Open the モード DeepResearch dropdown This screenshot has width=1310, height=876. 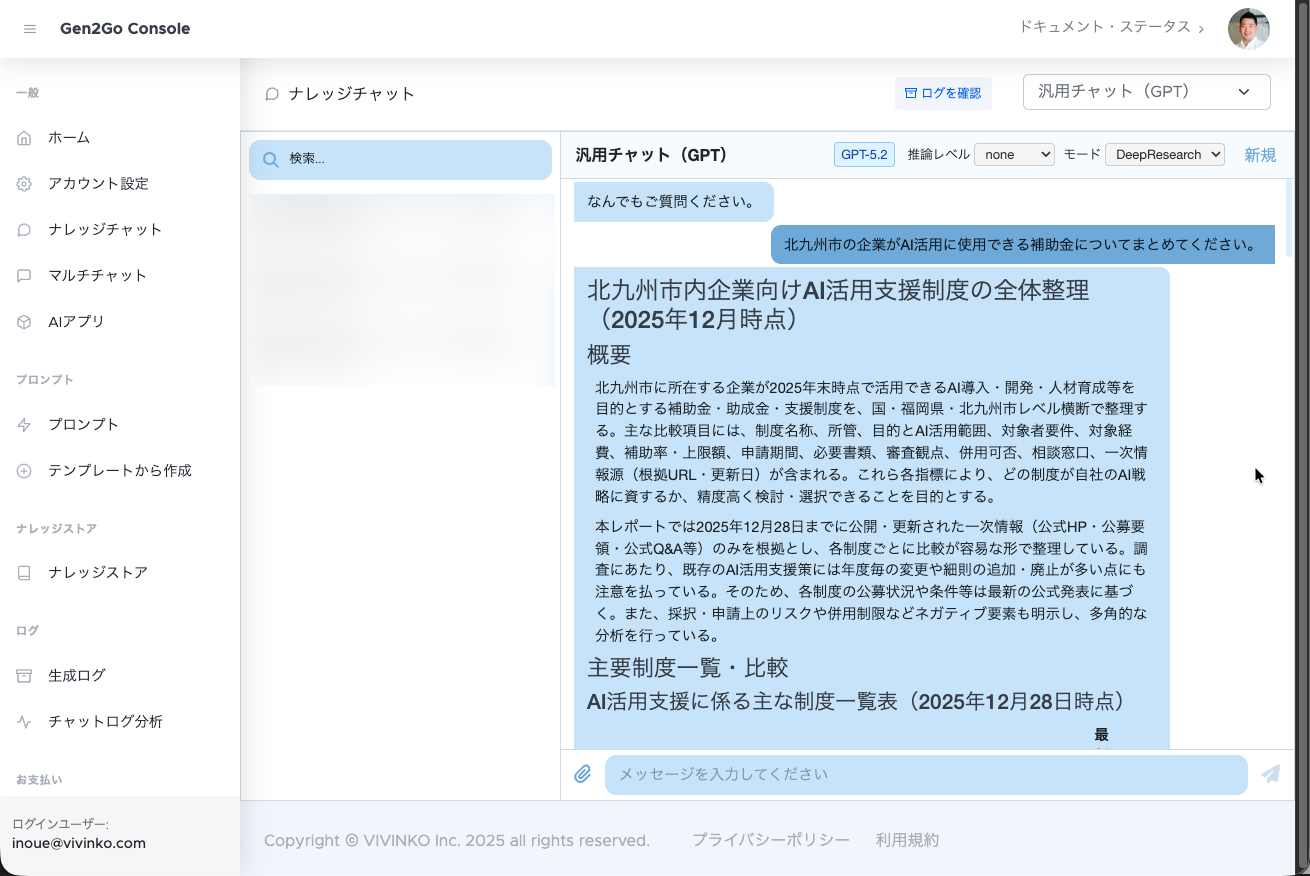coord(1164,155)
